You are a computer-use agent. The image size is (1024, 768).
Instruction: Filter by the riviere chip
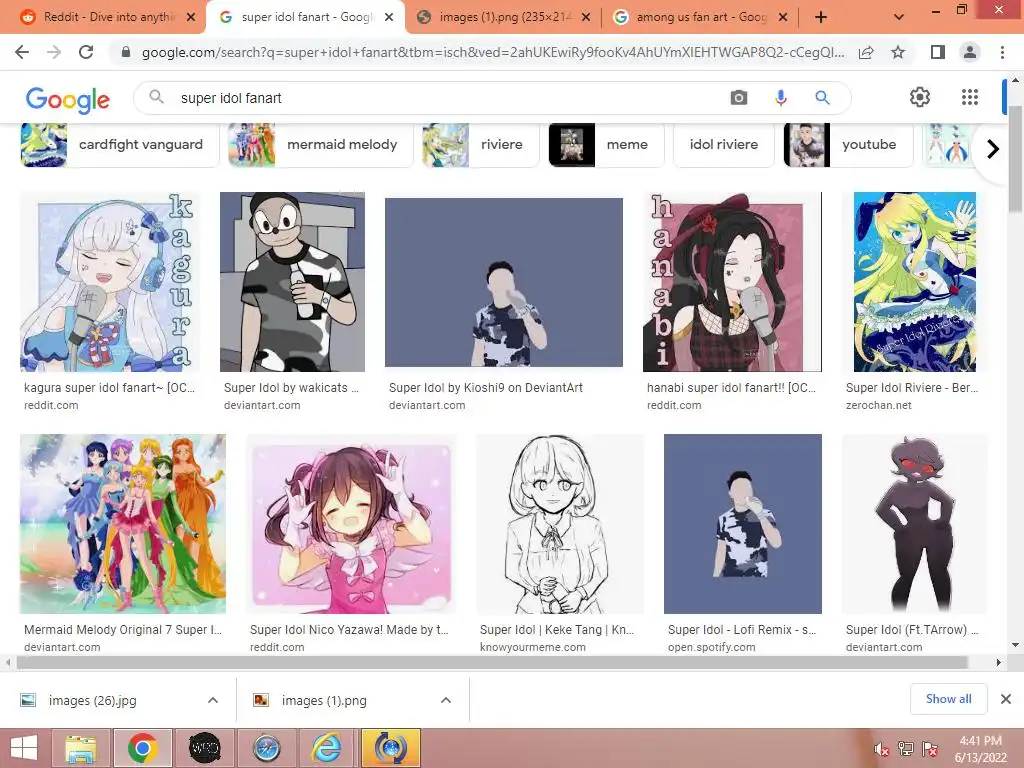click(481, 145)
